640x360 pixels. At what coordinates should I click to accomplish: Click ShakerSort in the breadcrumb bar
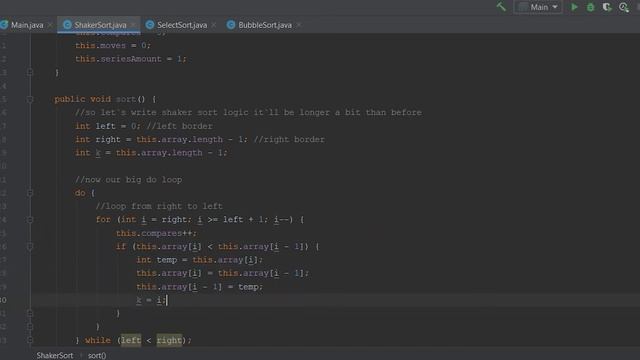click(55, 356)
